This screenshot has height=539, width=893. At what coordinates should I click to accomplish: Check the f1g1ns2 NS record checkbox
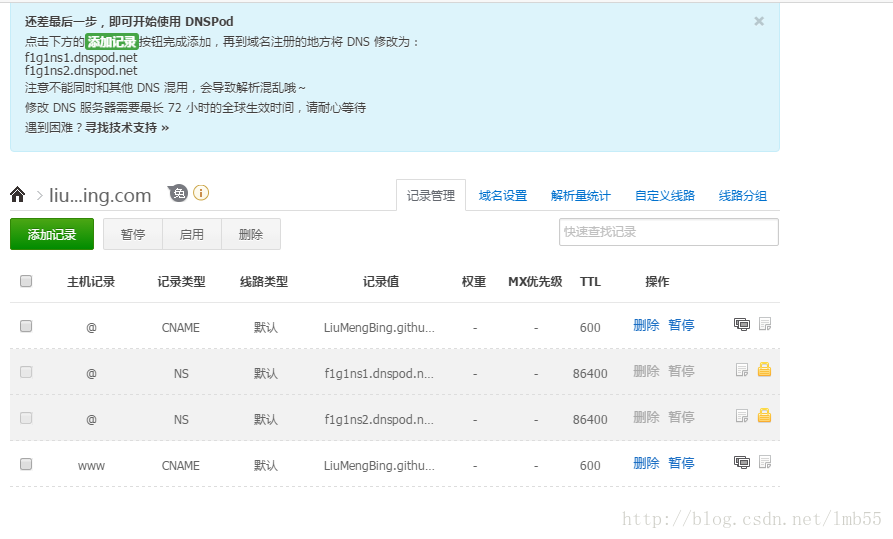pyautogui.click(x=26, y=418)
